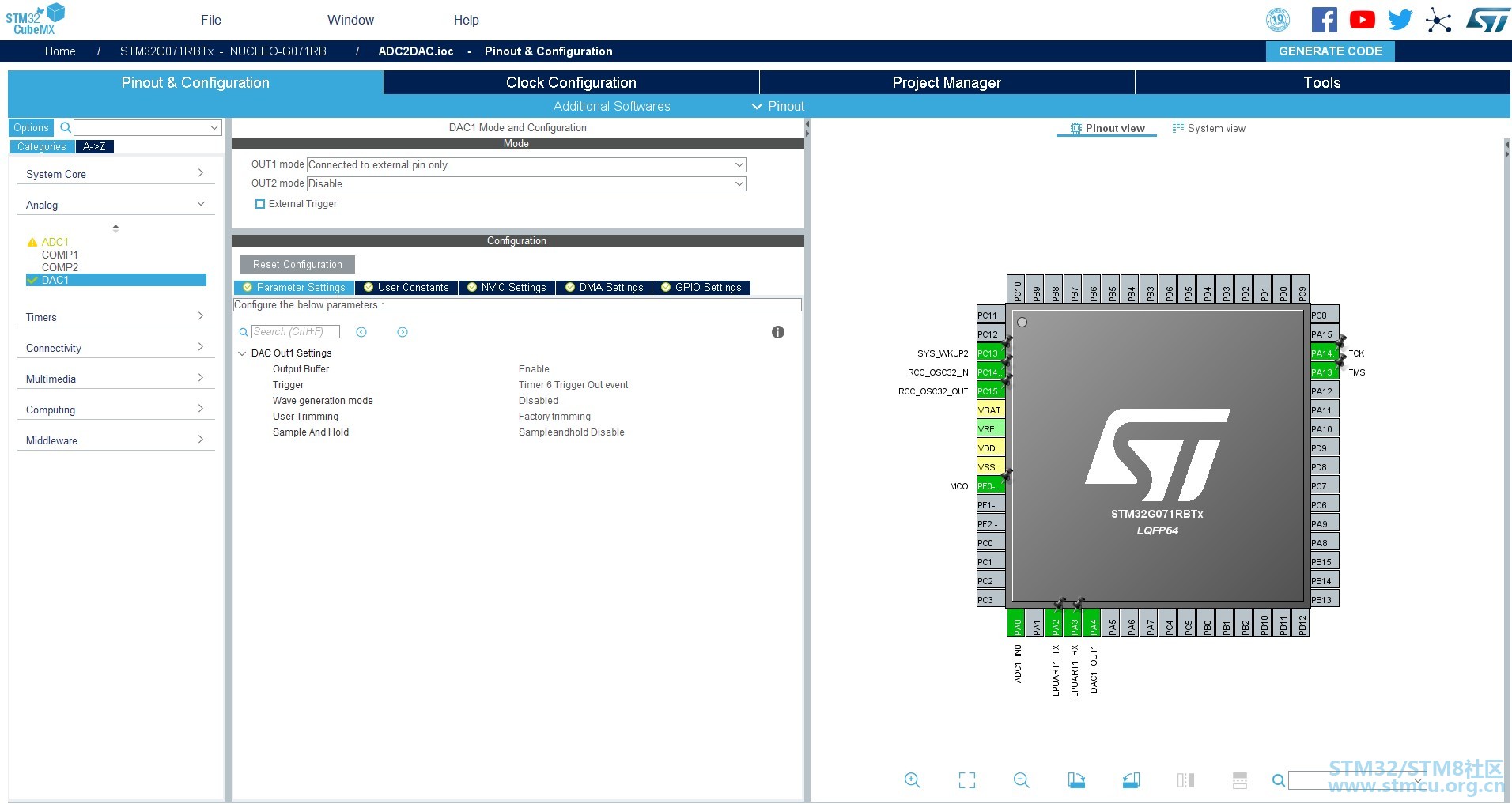Click the parameter Search (Ctrl+F) field
This screenshot has width=1512, height=804.
point(296,332)
